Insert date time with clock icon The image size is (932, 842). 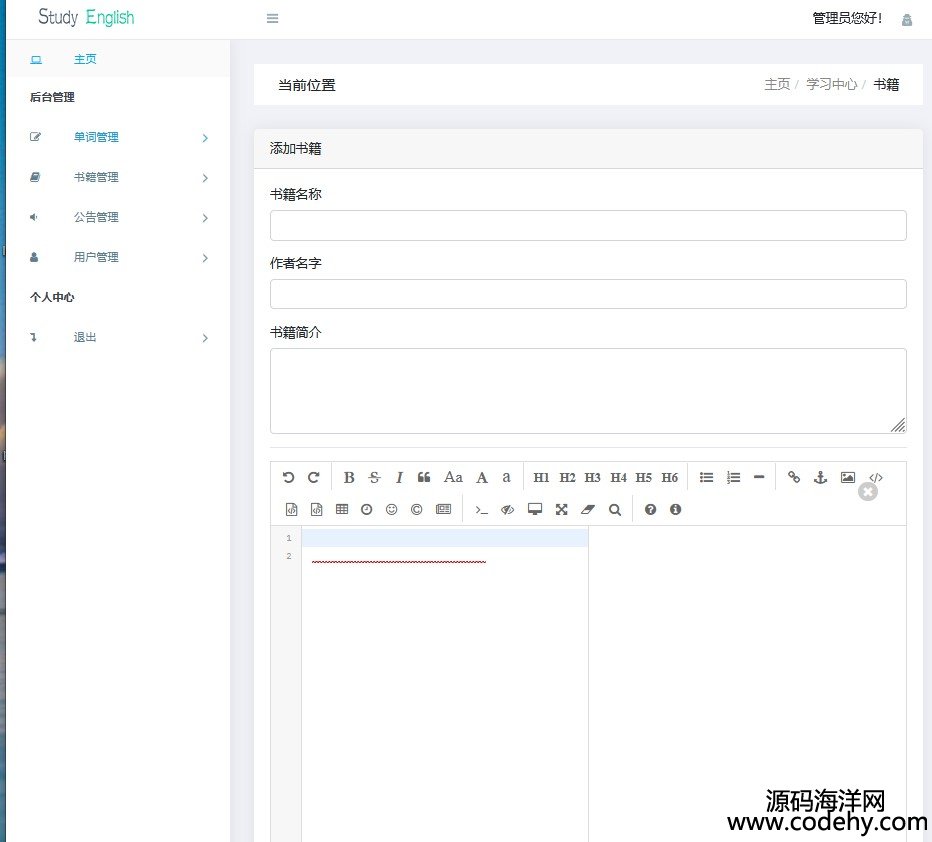pyautogui.click(x=367, y=509)
